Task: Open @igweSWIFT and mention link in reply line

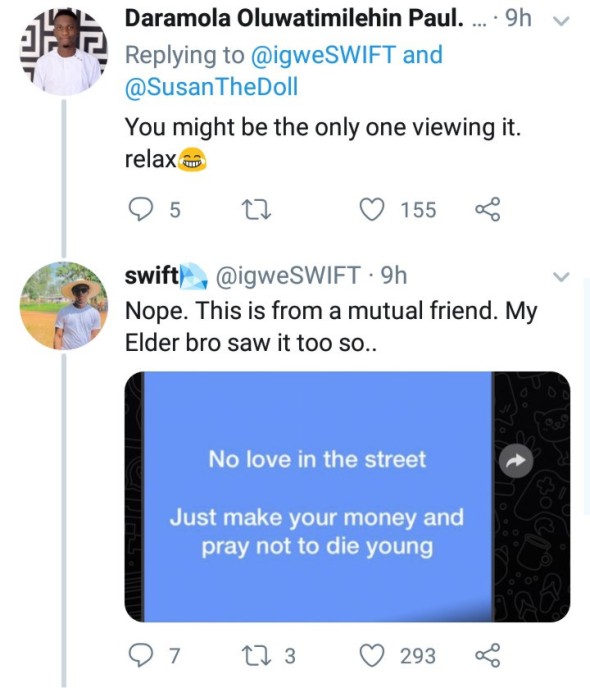Action: [347, 55]
